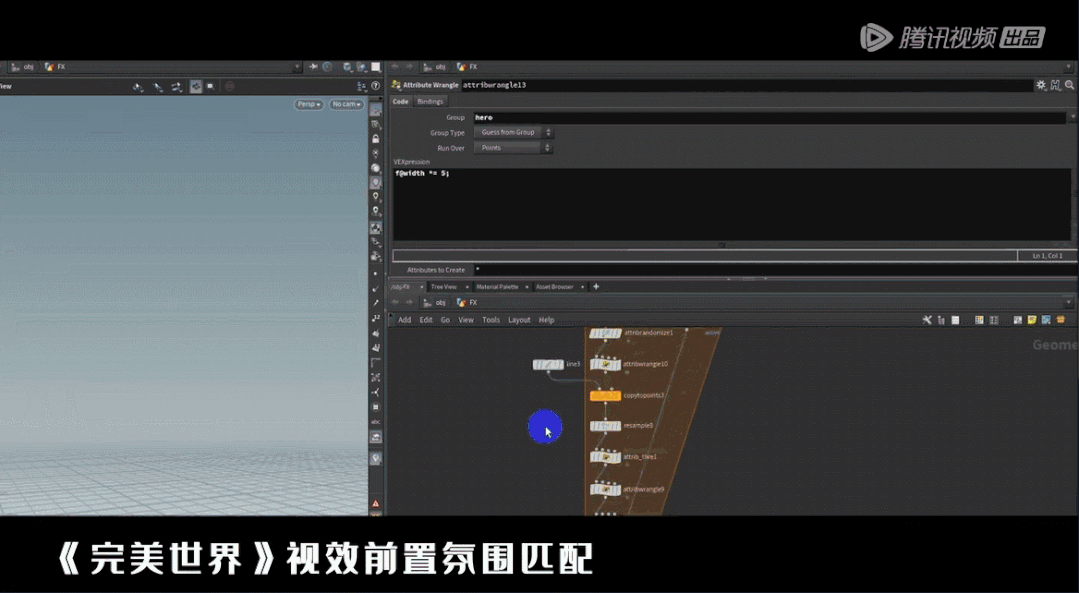Select the copytopoints3 node

pyautogui.click(x=605, y=395)
